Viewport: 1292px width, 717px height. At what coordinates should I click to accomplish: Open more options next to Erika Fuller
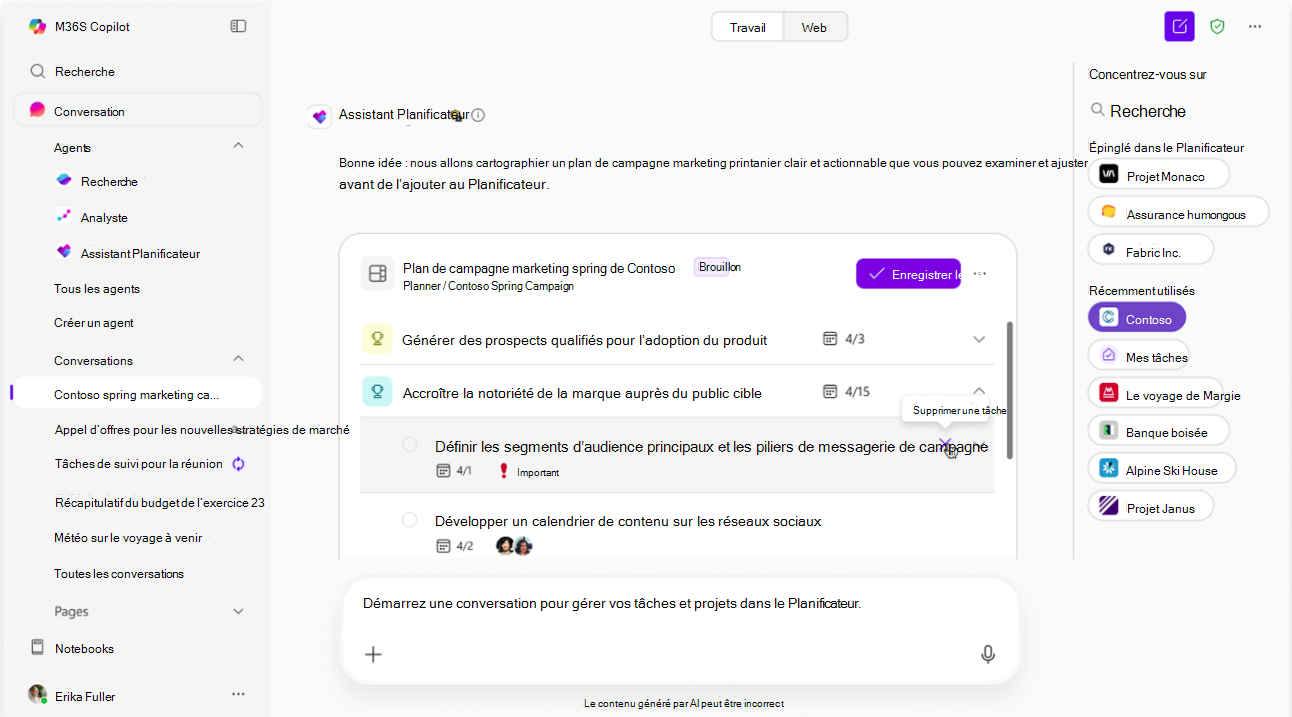click(238, 694)
